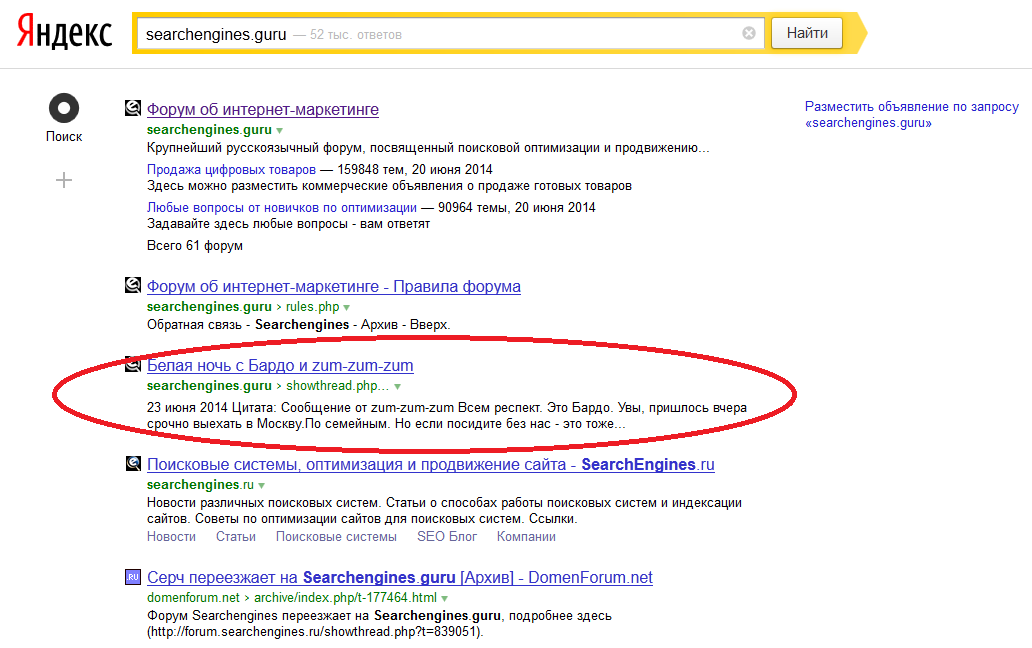Viewport: 1032px width, 648px height.
Task: Click Разместить объявление по запросу link
Action: (x=912, y=114)
